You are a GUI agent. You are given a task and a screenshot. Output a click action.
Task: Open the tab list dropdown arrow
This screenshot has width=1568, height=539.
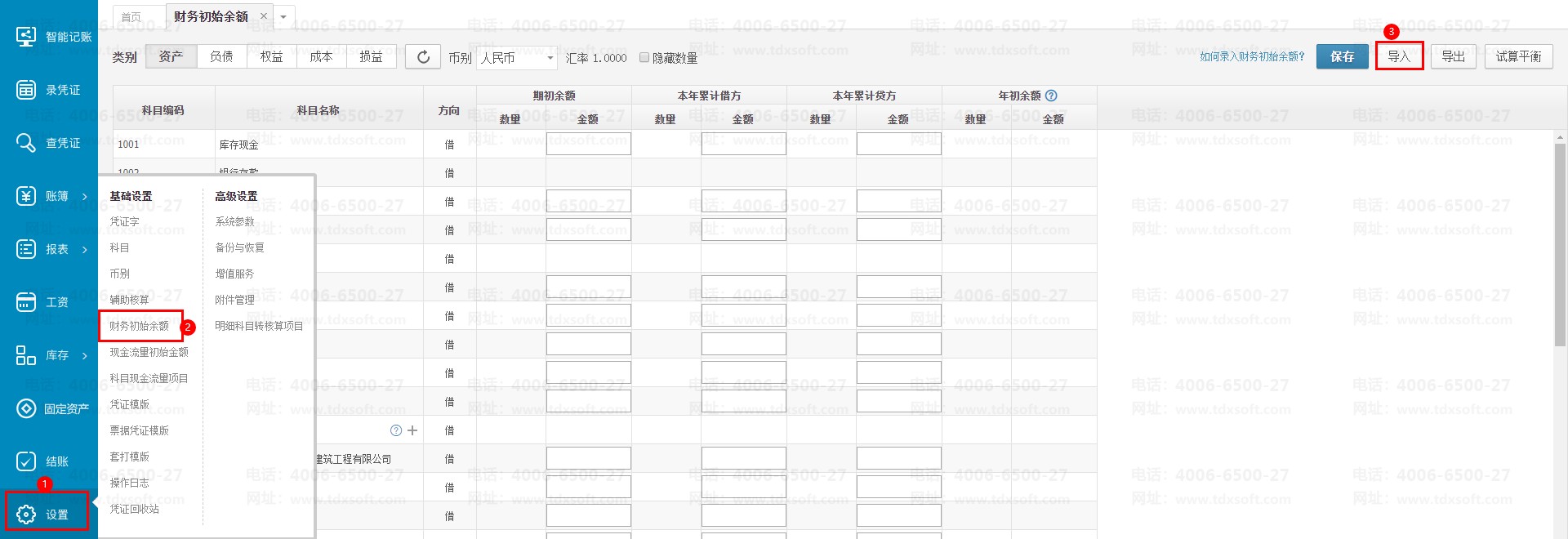pyautogui.click(x=283, y=16)
